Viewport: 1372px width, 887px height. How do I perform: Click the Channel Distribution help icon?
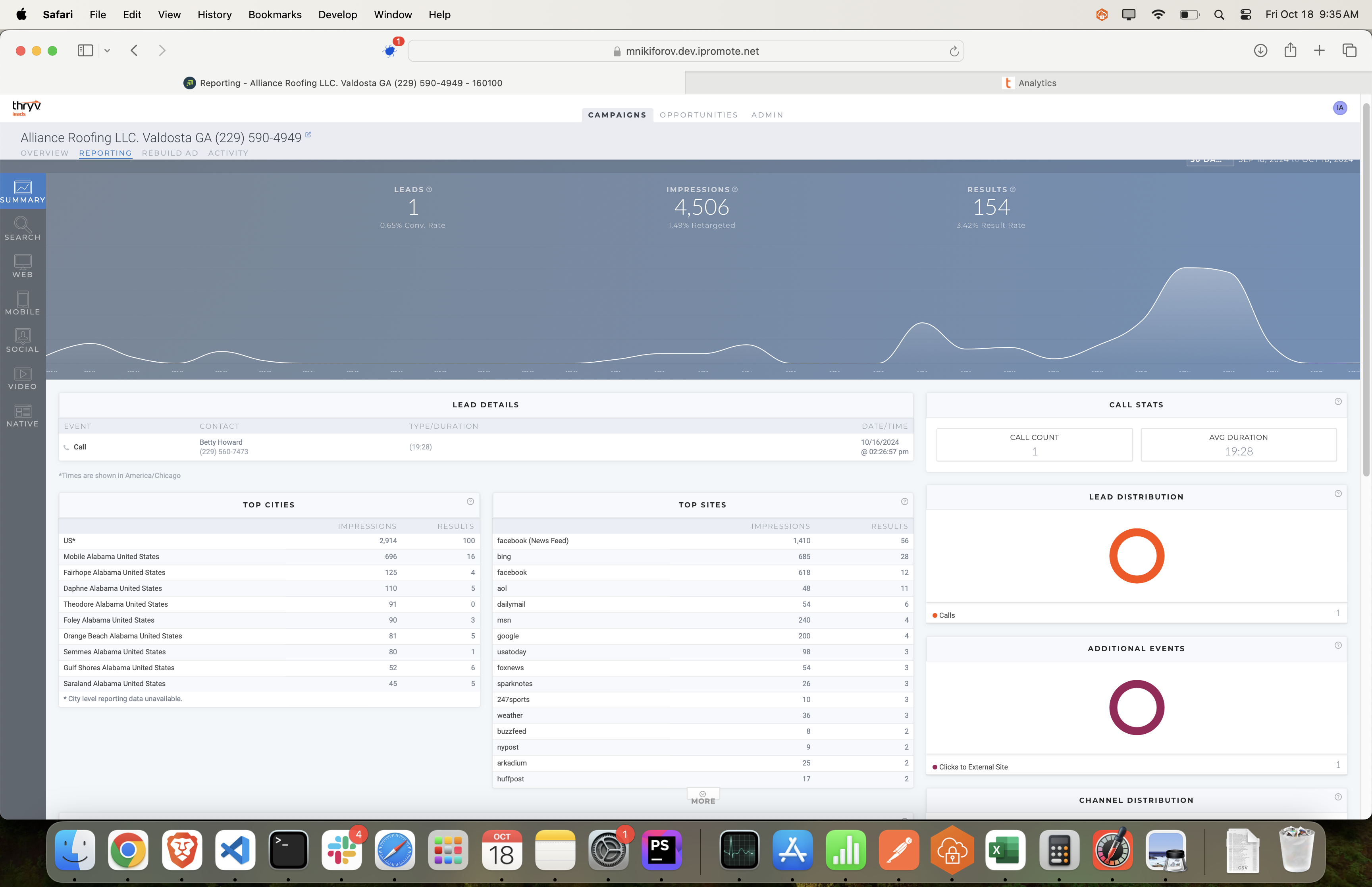(x=1338, y=796)
